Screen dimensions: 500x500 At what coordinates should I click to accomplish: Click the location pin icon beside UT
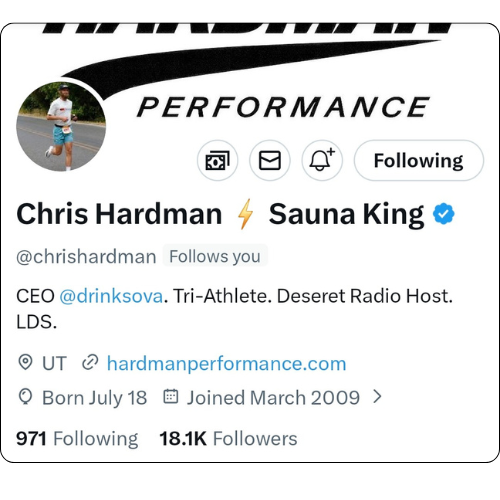point(25,363)
